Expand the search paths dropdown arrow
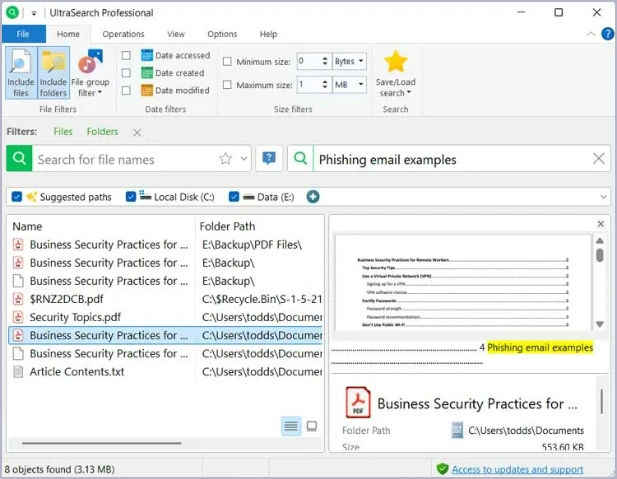 (x=603, y=197)
